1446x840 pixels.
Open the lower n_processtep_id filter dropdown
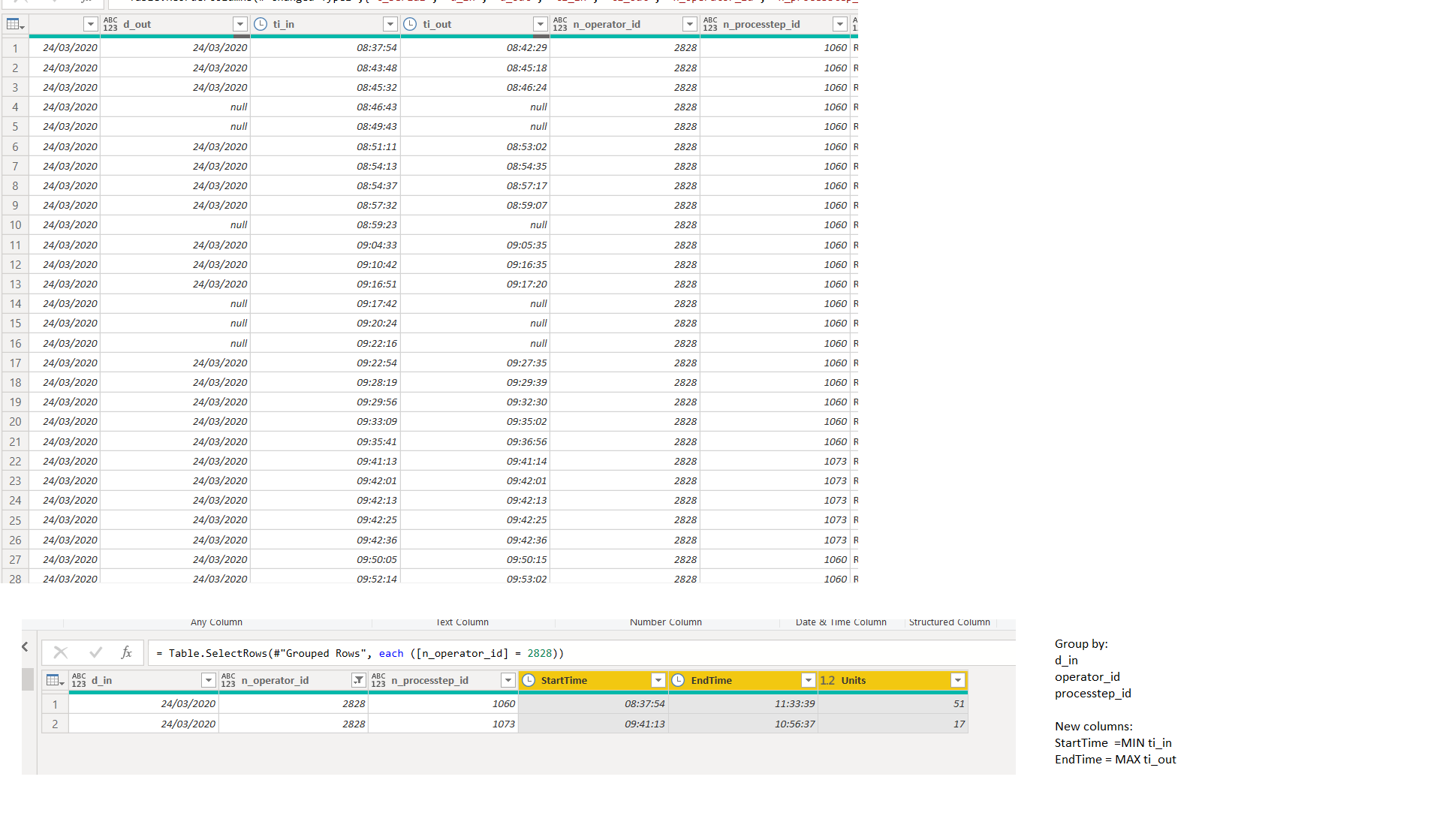click(508, 681)
